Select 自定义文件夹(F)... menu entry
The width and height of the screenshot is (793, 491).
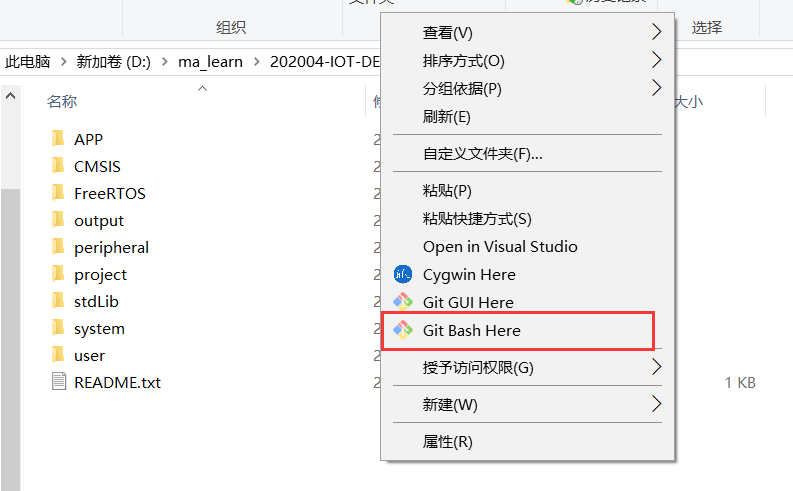[527, 153]
